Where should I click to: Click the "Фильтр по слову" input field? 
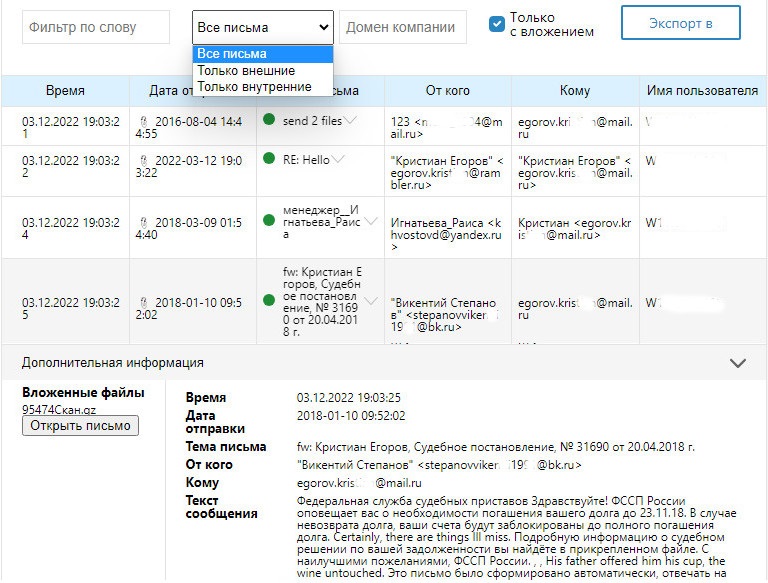[96, 27]
